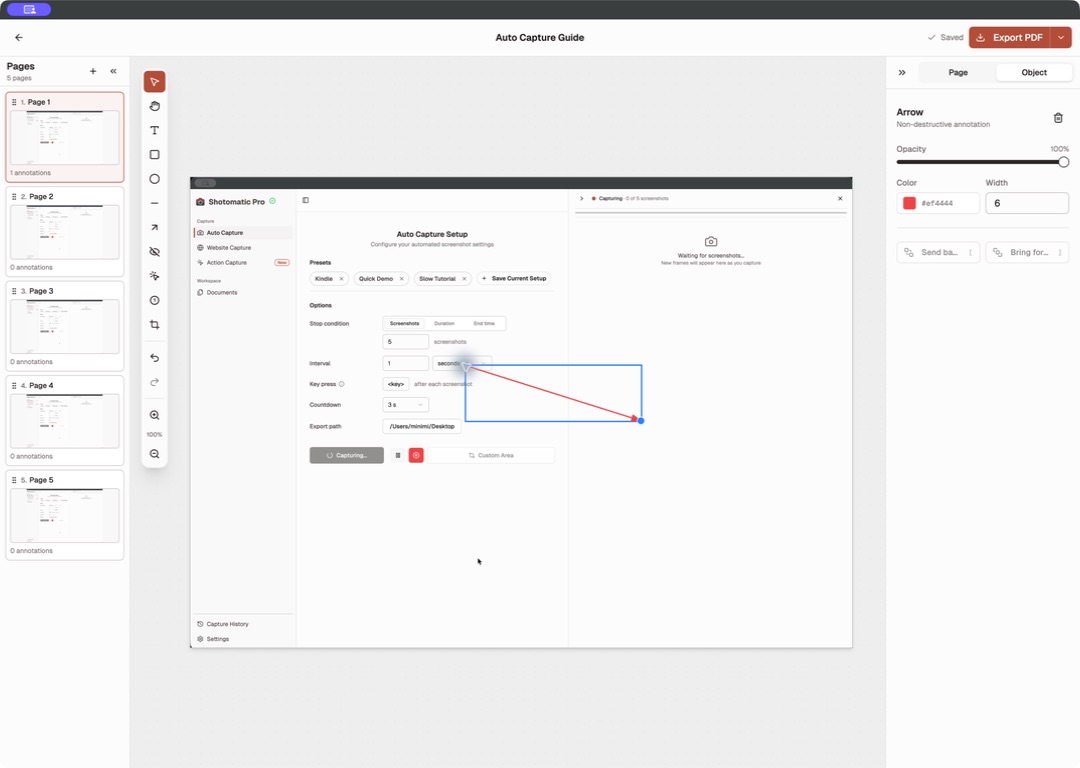Screen dimensions: 1080x768
Task: Click the Width input field
Action: point(1027,203)
